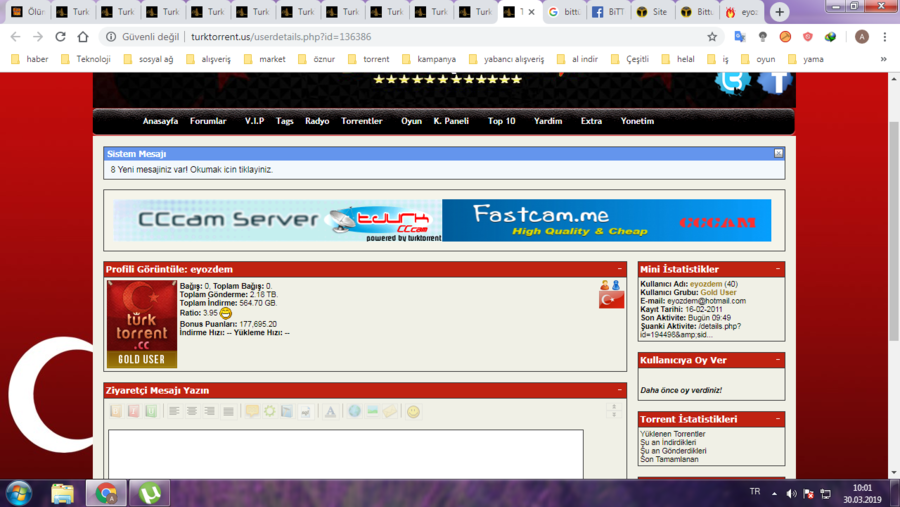Open Forumlar in the site menu
The width and height of the screenshot is (900, 507).
coord(208,121)
